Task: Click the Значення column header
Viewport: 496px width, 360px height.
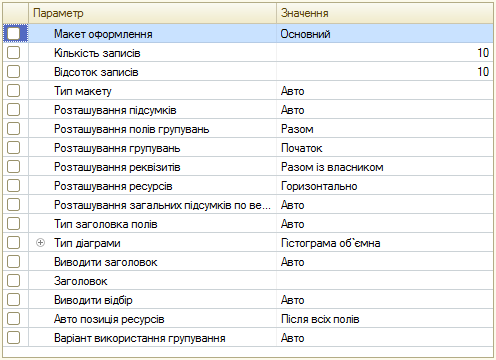Action: [385, 13]
